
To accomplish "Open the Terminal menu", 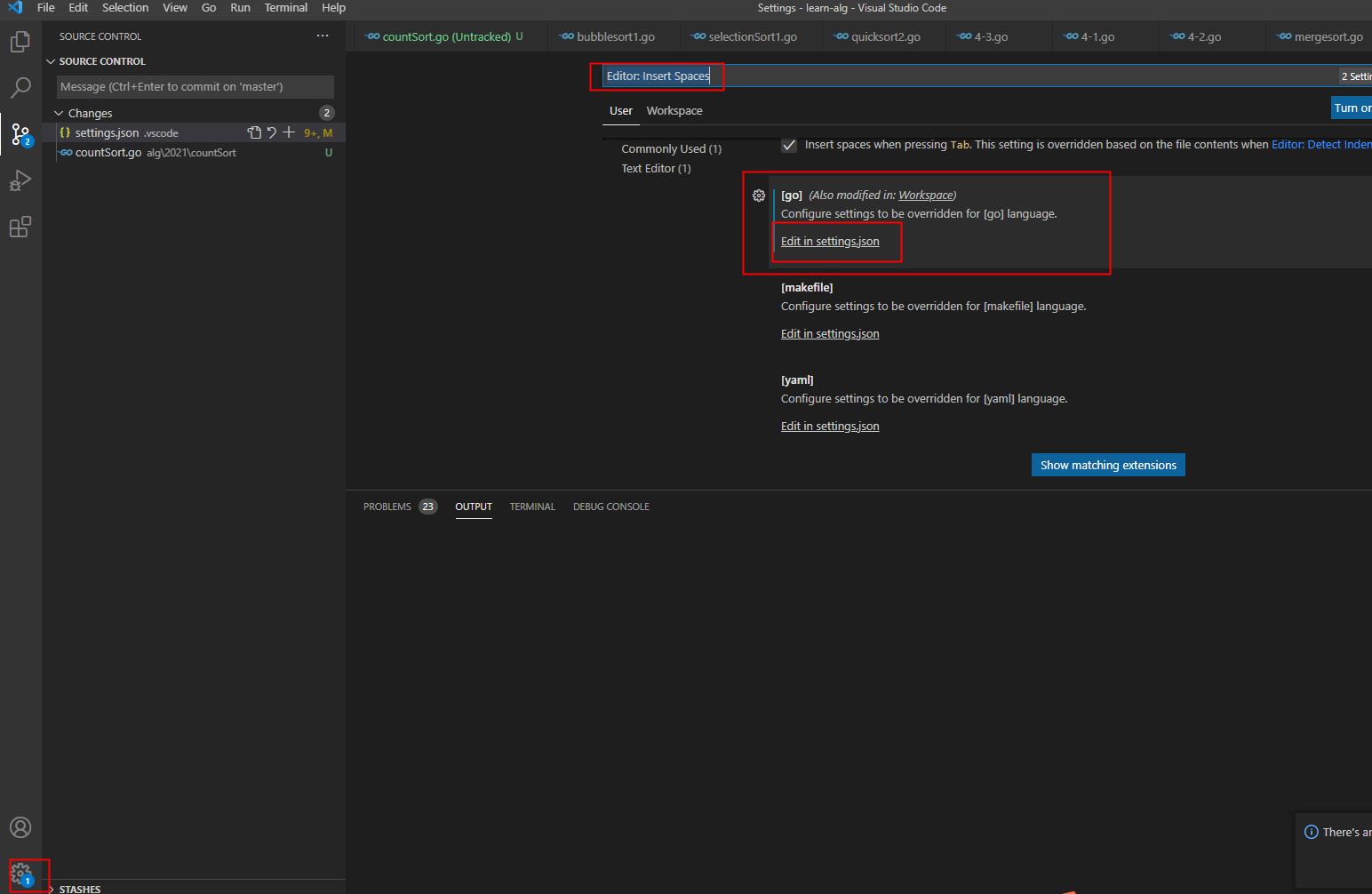I will click(x=286, y=8).
